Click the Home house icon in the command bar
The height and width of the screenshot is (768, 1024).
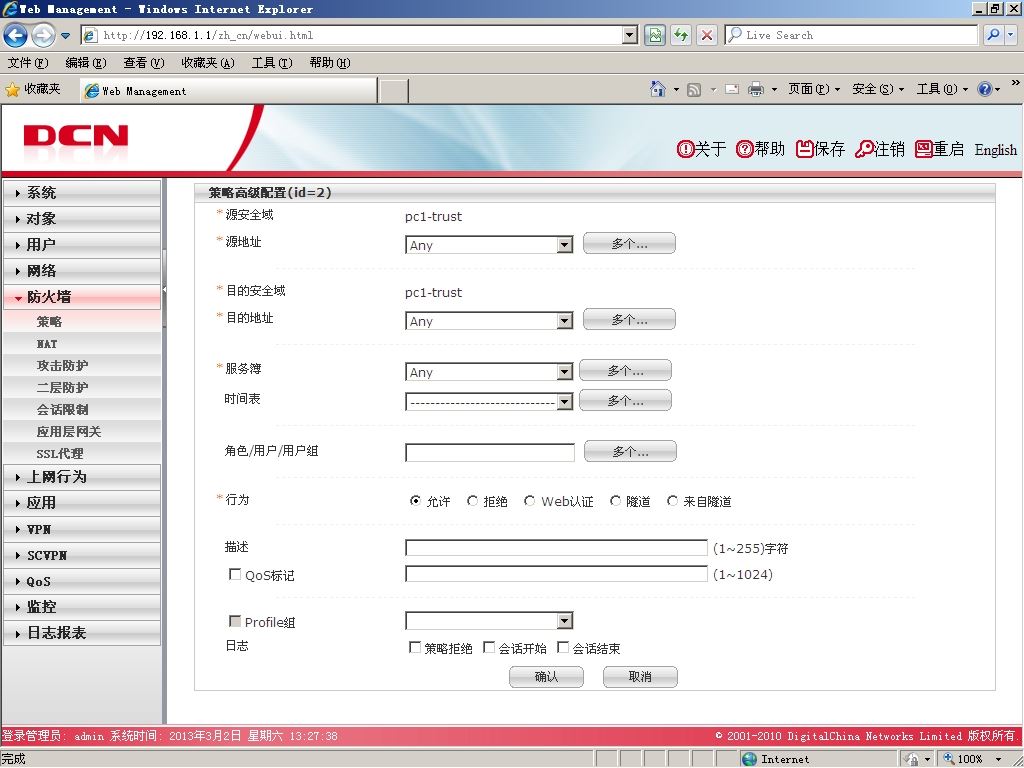click(x=658, y=89)
